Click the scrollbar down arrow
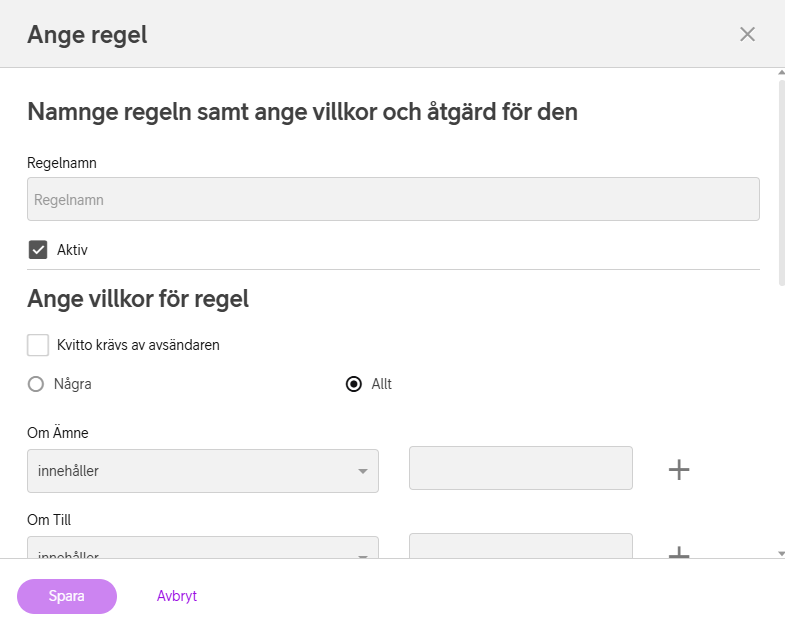The width and height of the screenshot is (785, 631). click(x=780, y=552)
